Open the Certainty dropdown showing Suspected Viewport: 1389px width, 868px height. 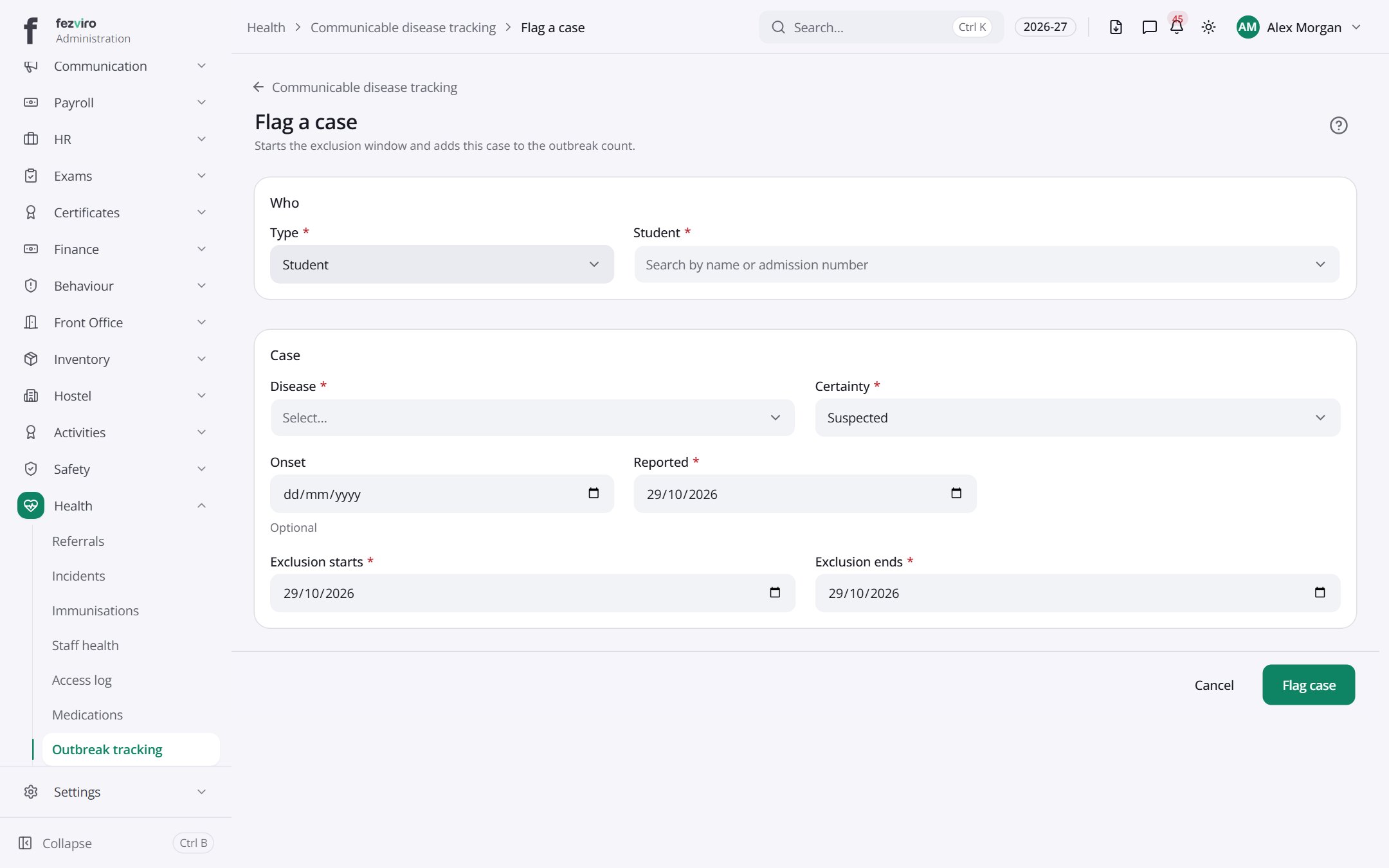click(x=1078, y=418)
